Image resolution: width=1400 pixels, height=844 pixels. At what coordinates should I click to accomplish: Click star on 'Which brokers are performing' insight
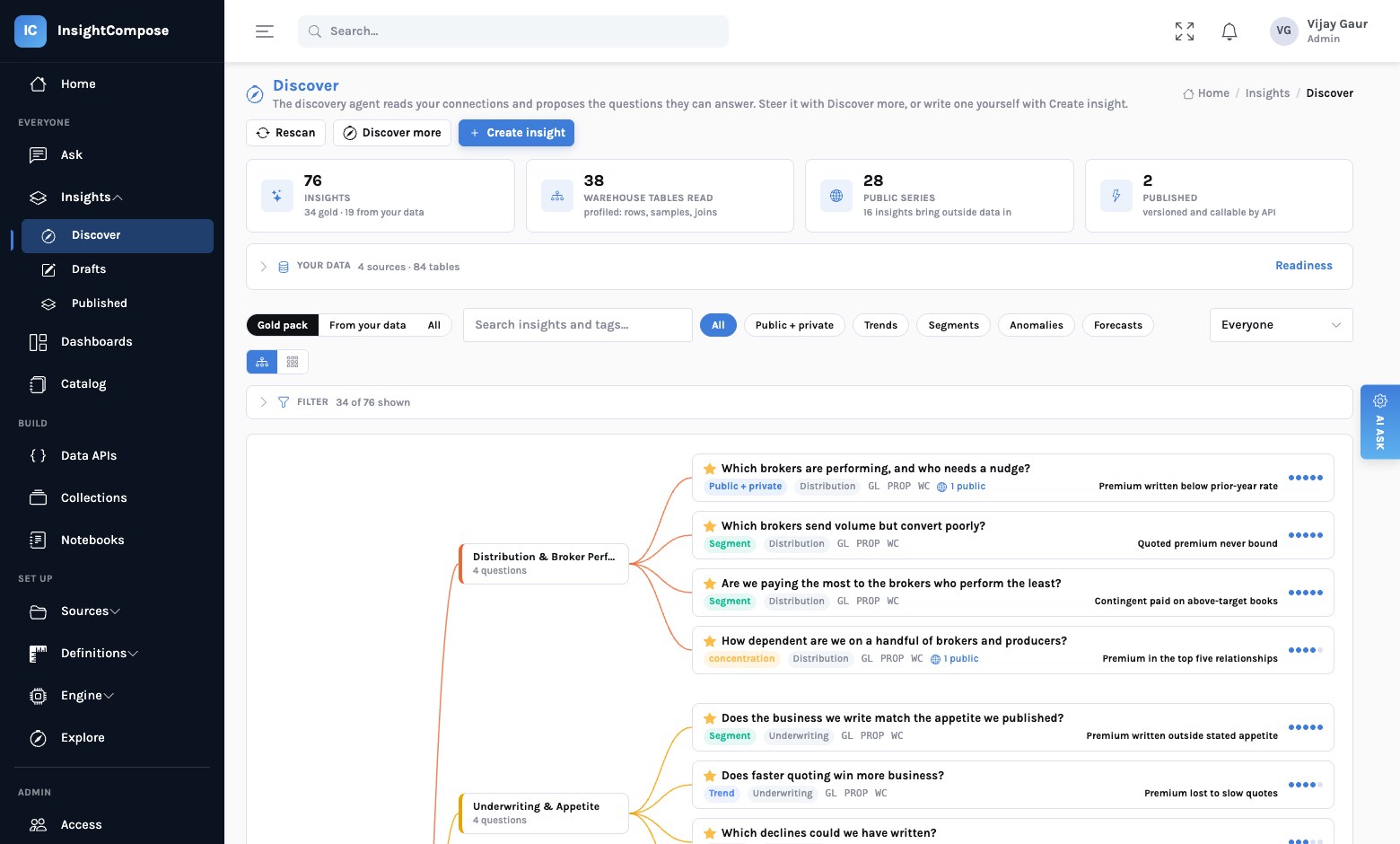coord(710,469)
